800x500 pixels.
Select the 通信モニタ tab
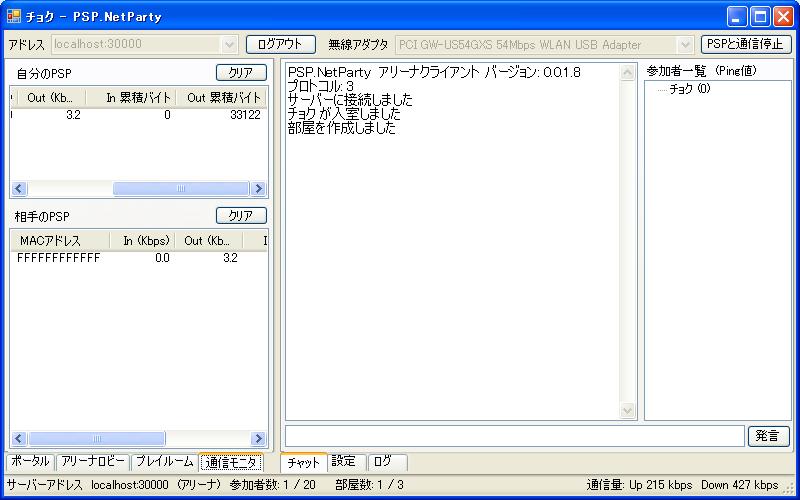(x=231, y=462)
